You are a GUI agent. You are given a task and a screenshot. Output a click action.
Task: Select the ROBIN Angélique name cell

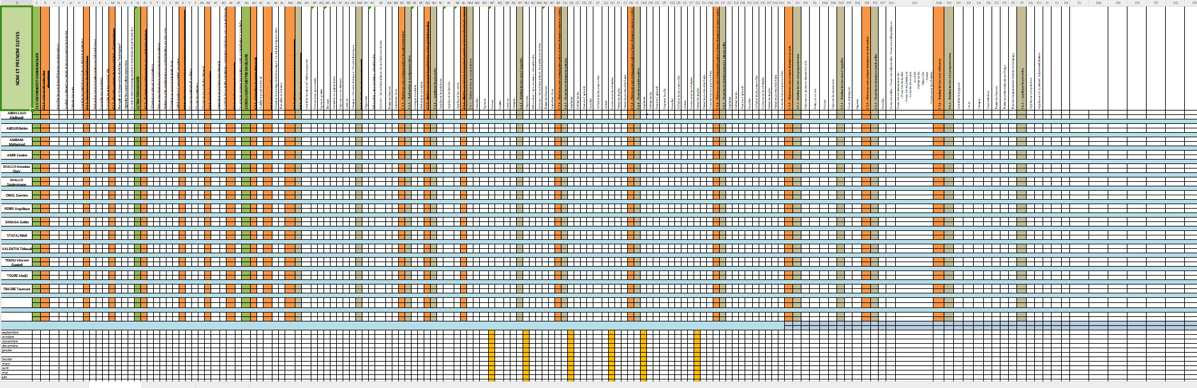[16, 209]
